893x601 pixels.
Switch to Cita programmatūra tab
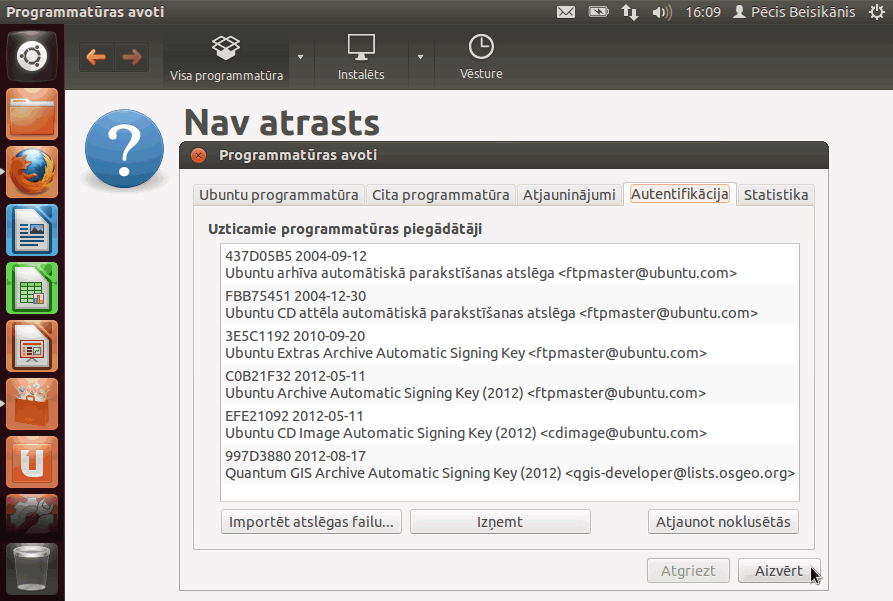click(x=441, y=195)
